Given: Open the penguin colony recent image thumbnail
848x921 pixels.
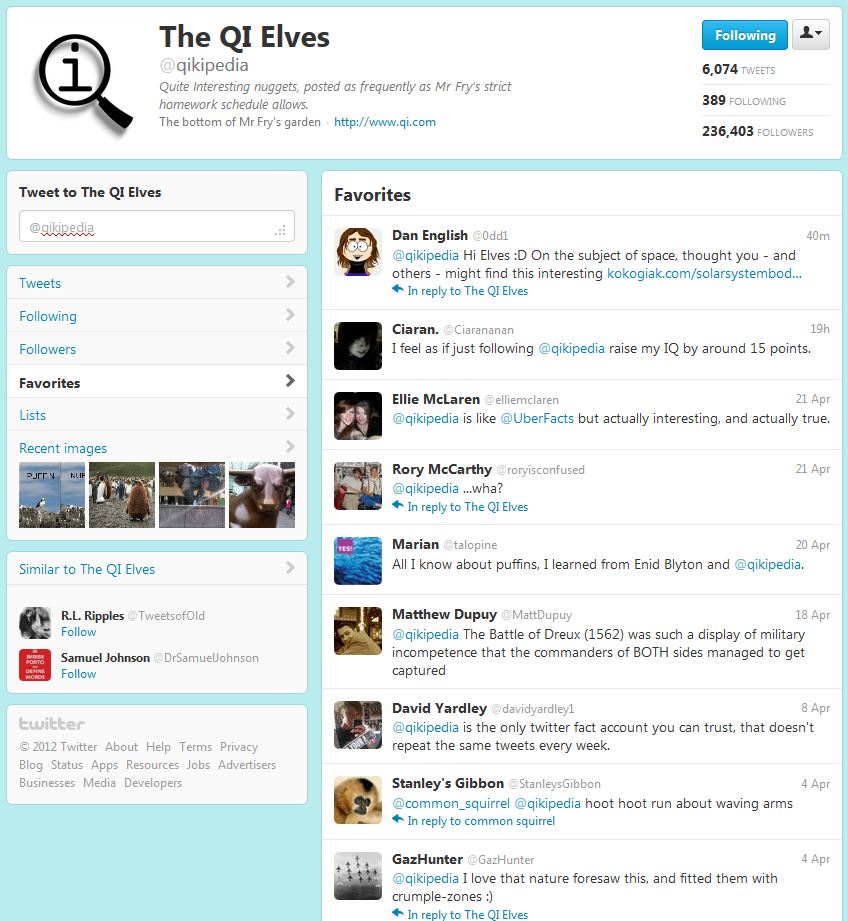Looking at the screenshot, I should 122,495.
